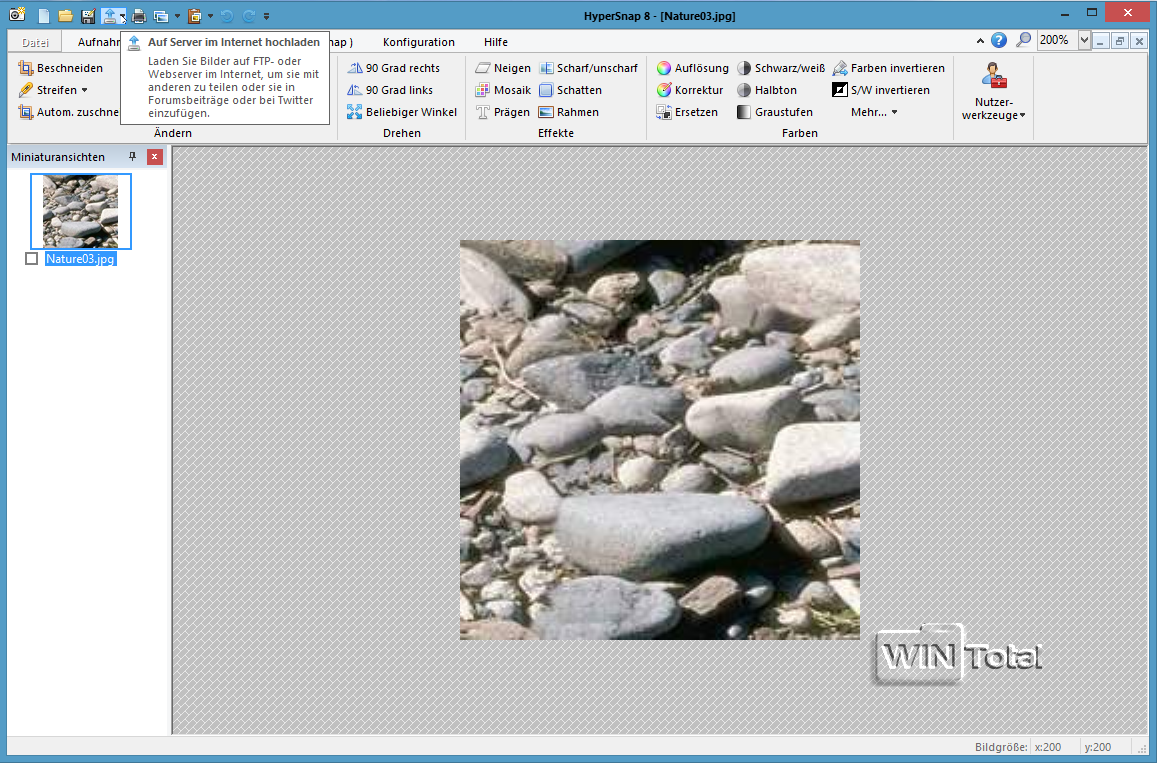
Task: Click the Beschneiden crop tool
Action: [60, 68]
